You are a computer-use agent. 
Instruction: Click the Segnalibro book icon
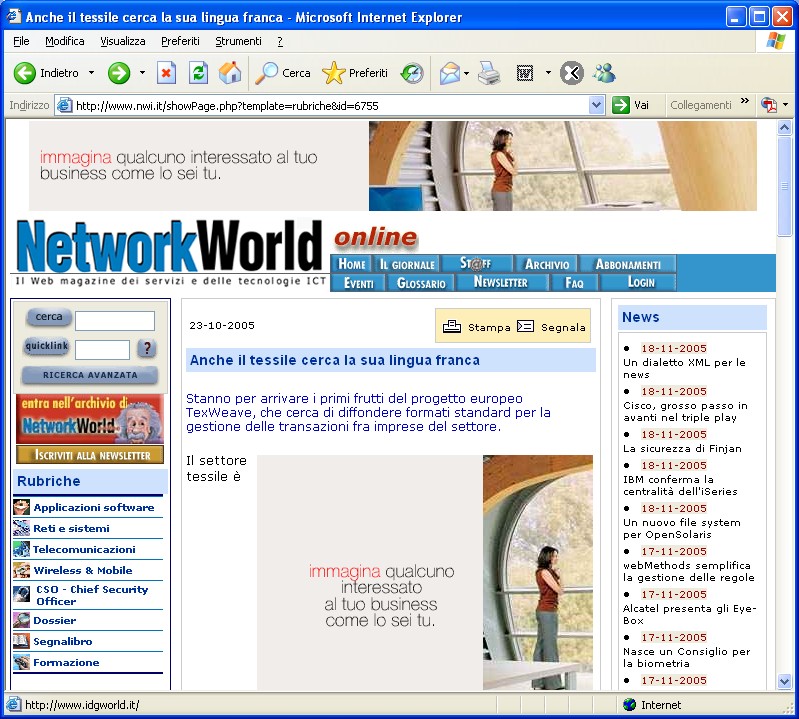click(x=21, y=641)
